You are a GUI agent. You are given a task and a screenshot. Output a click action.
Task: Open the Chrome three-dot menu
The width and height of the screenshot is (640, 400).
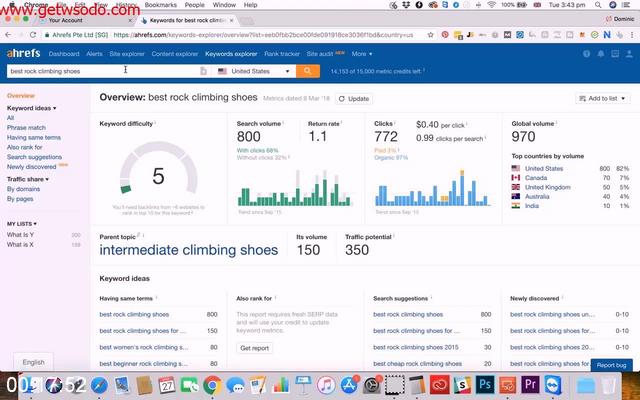(632, 35)
